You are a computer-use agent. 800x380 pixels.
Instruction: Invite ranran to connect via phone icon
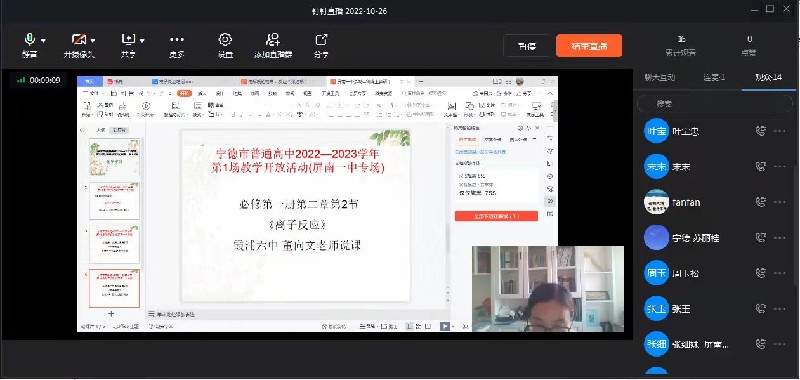[761, 202]
